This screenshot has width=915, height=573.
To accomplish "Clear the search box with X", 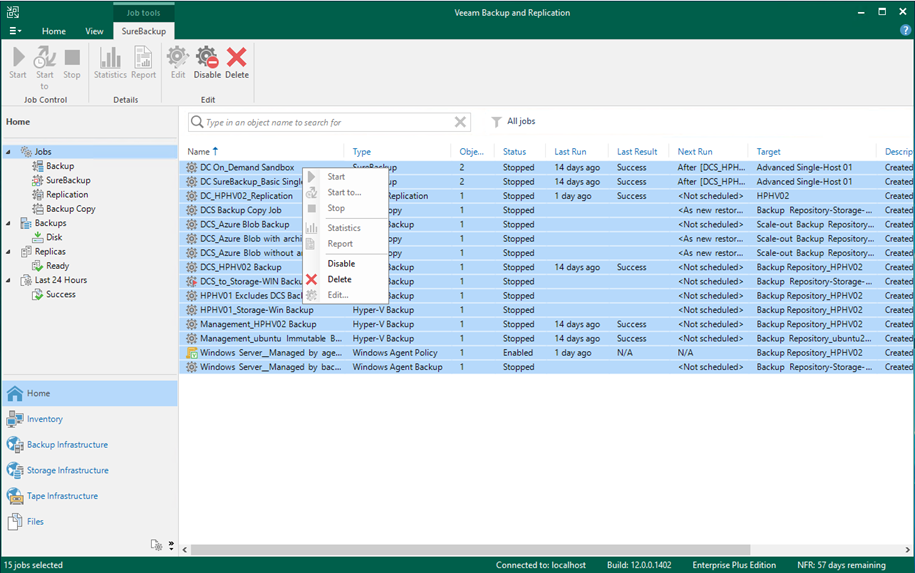I will point(460,122).
